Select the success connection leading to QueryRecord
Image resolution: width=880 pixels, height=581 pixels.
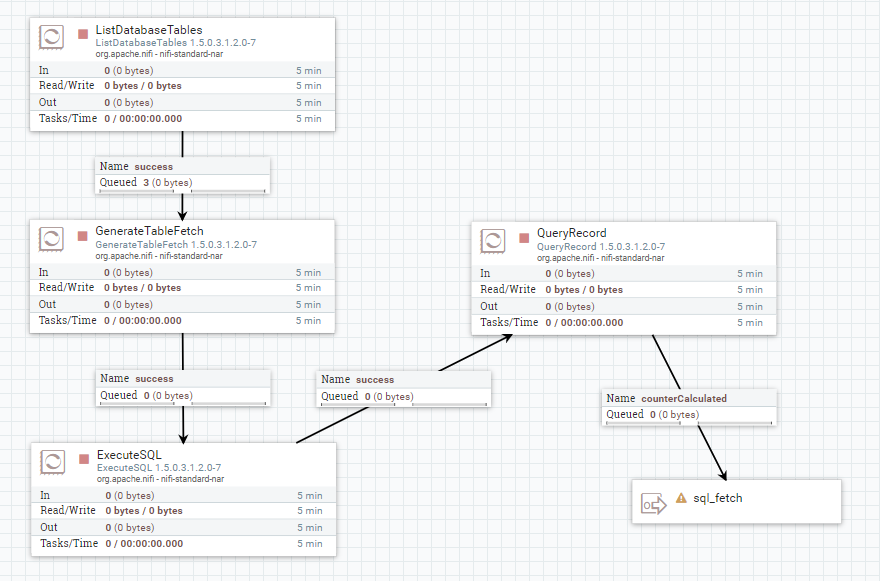click(x=404, y=388)
